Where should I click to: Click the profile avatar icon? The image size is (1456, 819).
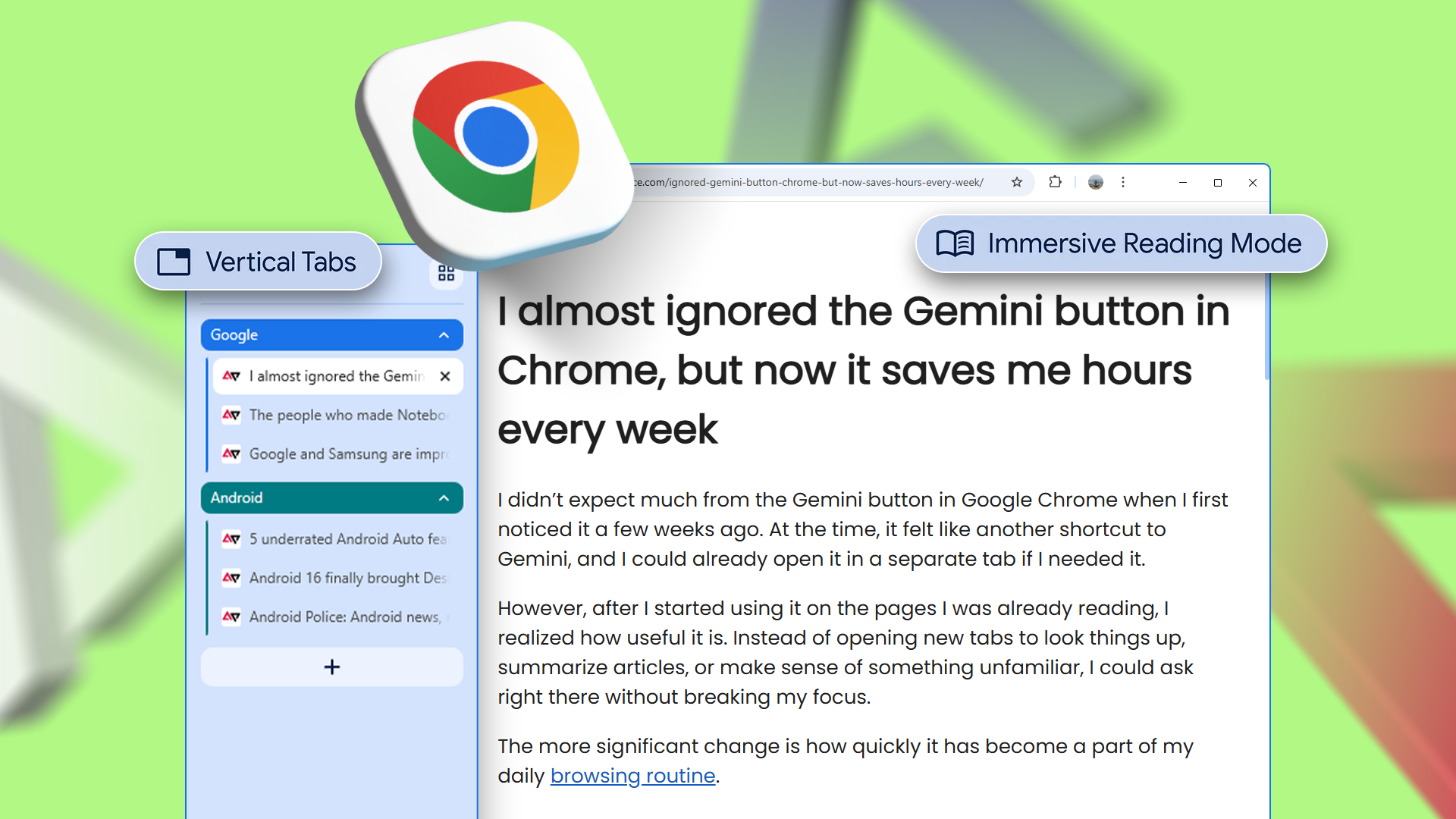click(x=1095, y=182)
